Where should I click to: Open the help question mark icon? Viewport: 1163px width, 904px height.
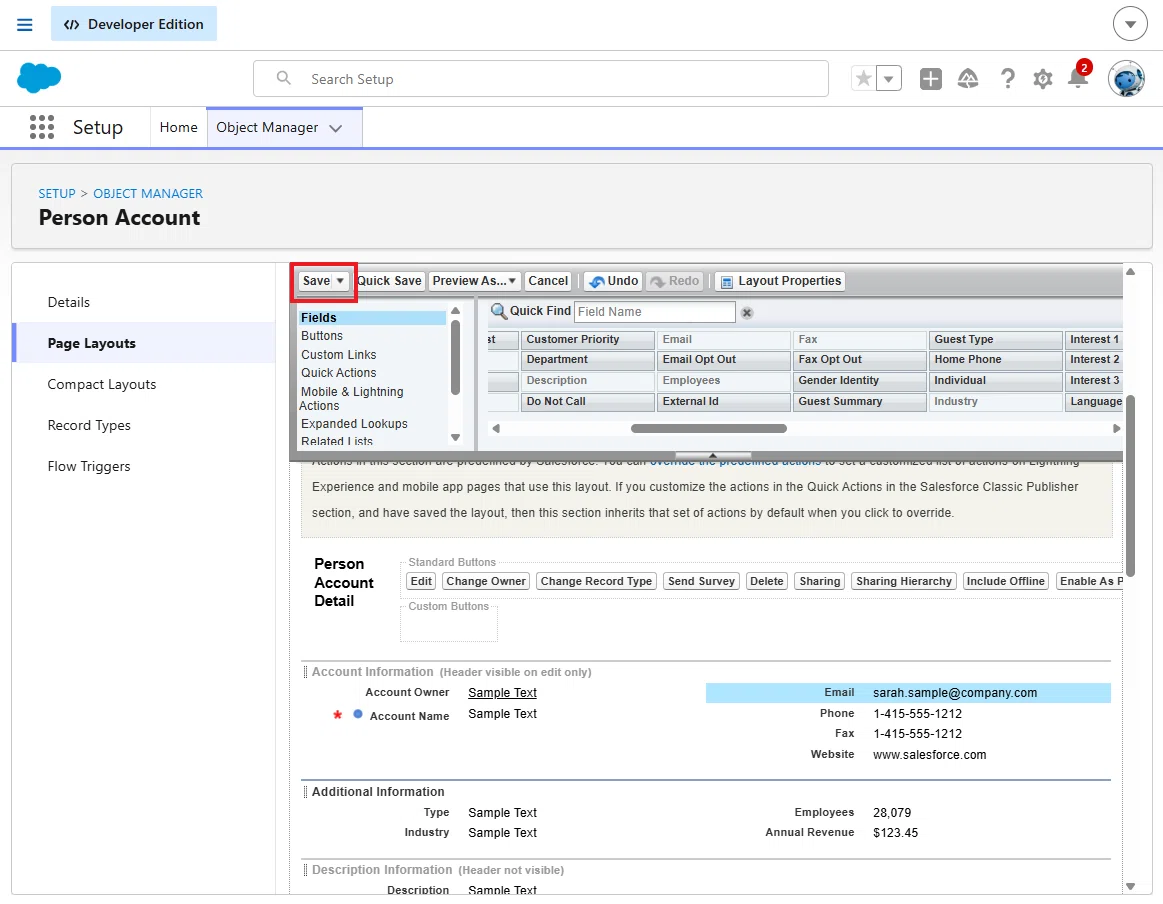coord(1006,78)
